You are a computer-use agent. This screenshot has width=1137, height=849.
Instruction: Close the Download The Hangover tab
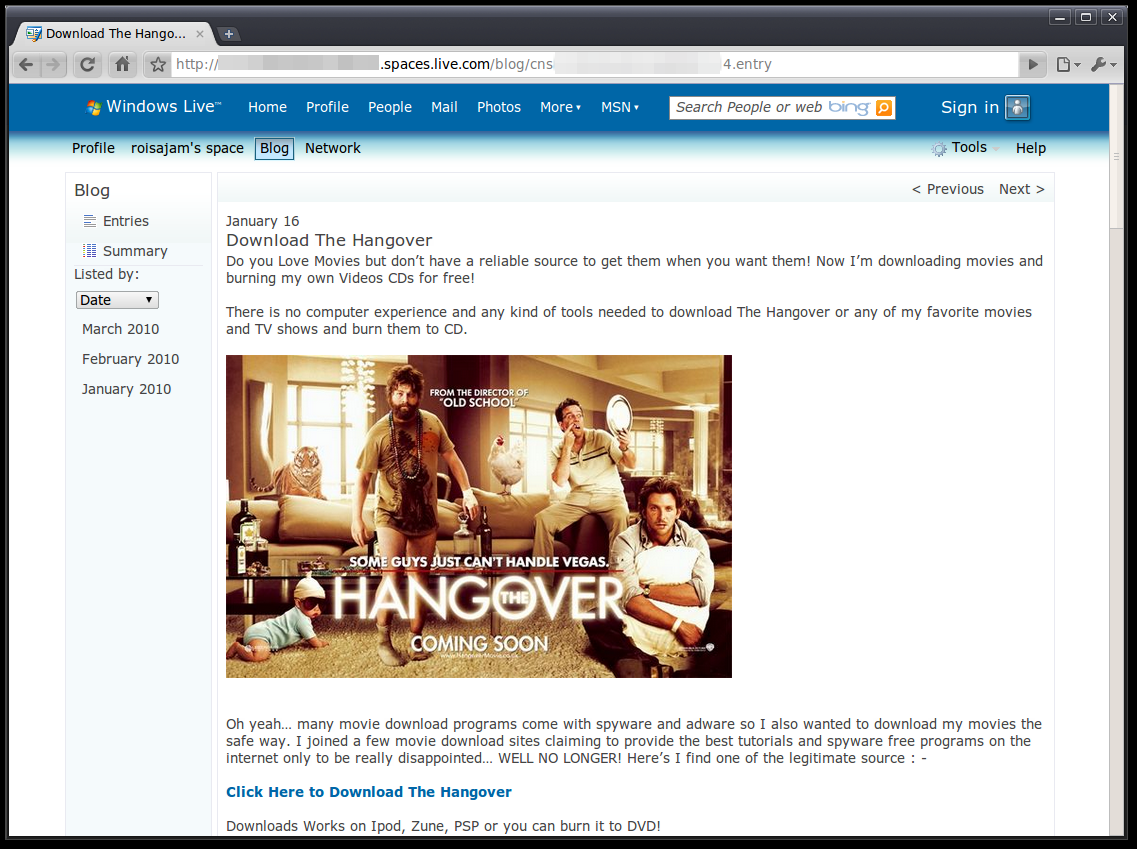(x=199, y=33)
